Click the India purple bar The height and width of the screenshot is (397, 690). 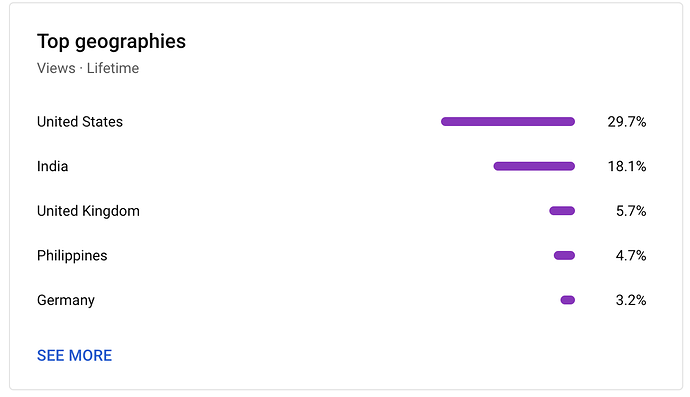[534, 166]
